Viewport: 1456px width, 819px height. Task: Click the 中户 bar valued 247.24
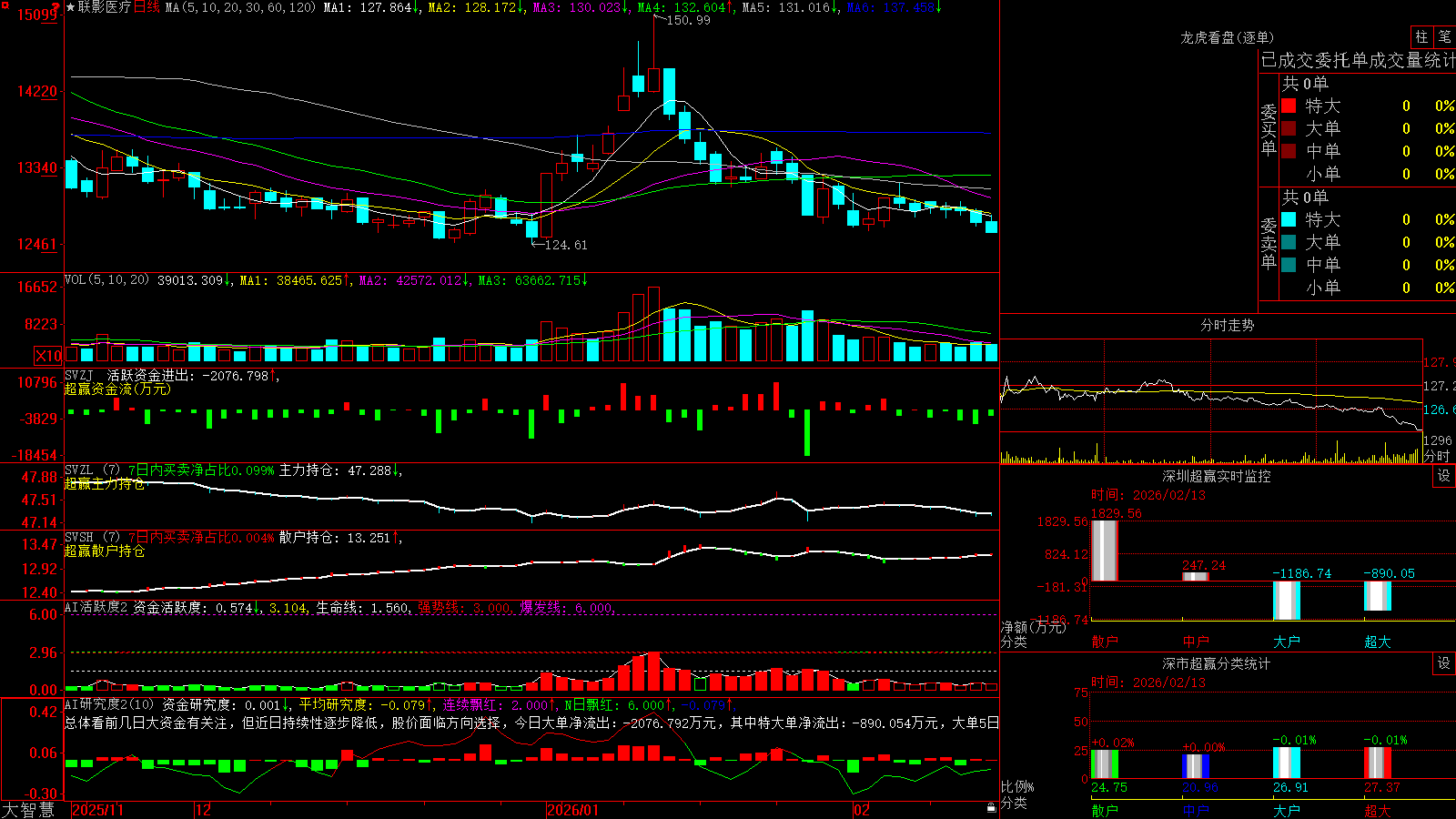1195,576
